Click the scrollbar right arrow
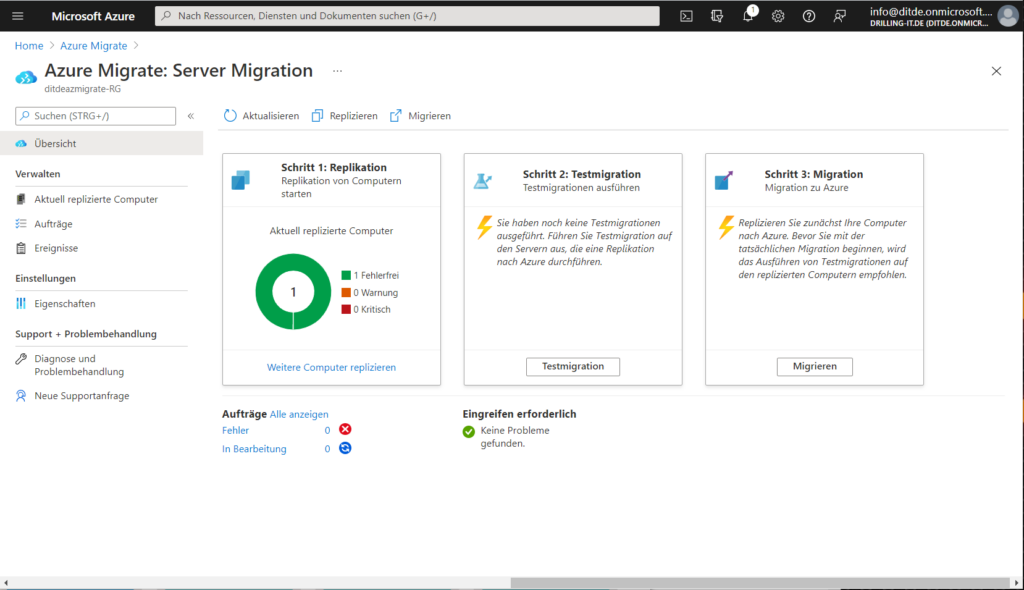The width and height of the screenshot is (1024, 590). pos(1016,583)
